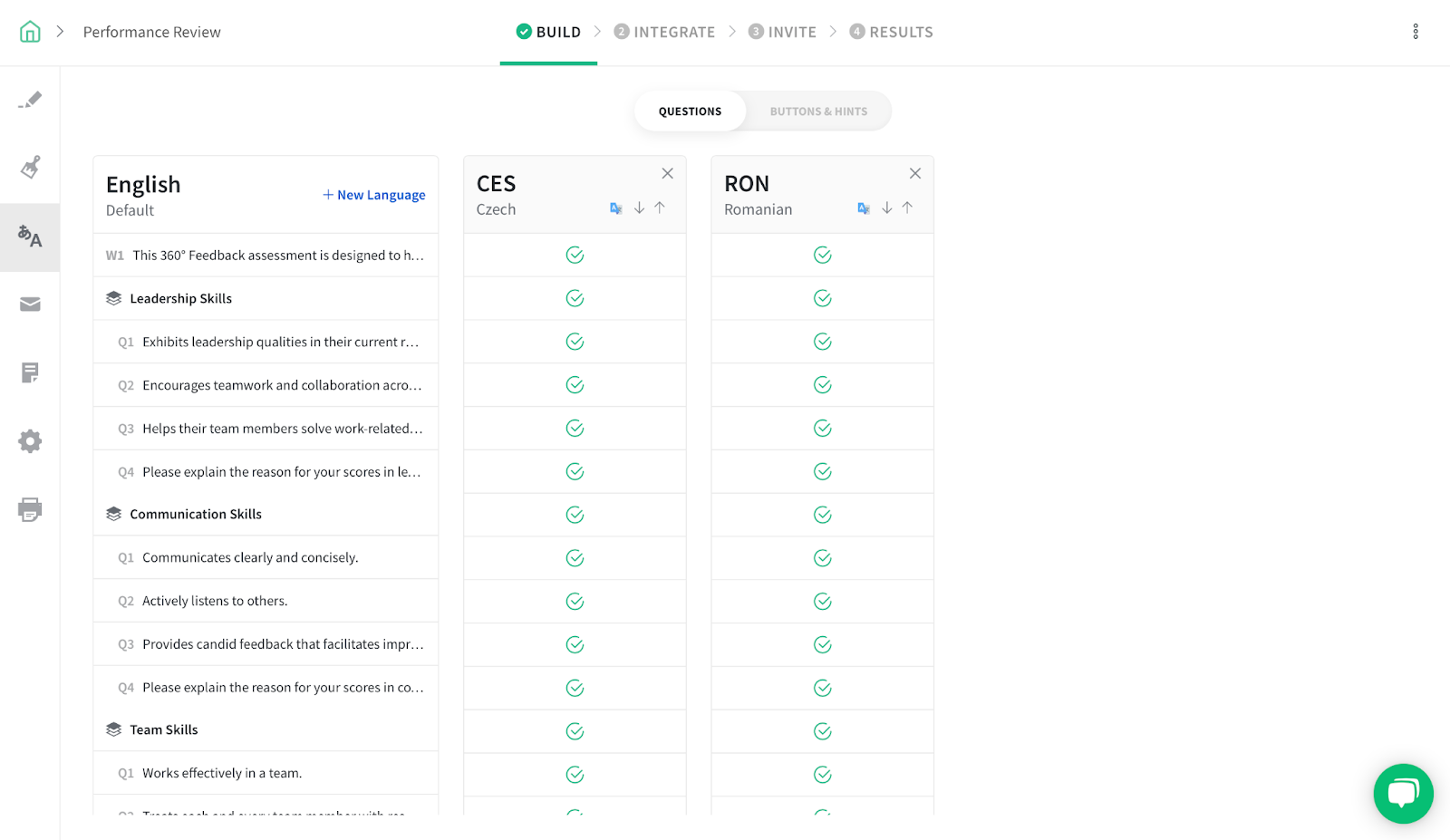Toggle Czech checkmark for Team Skills row
The width and height of the screenshot is (1450, 840).
click(575, 731)
